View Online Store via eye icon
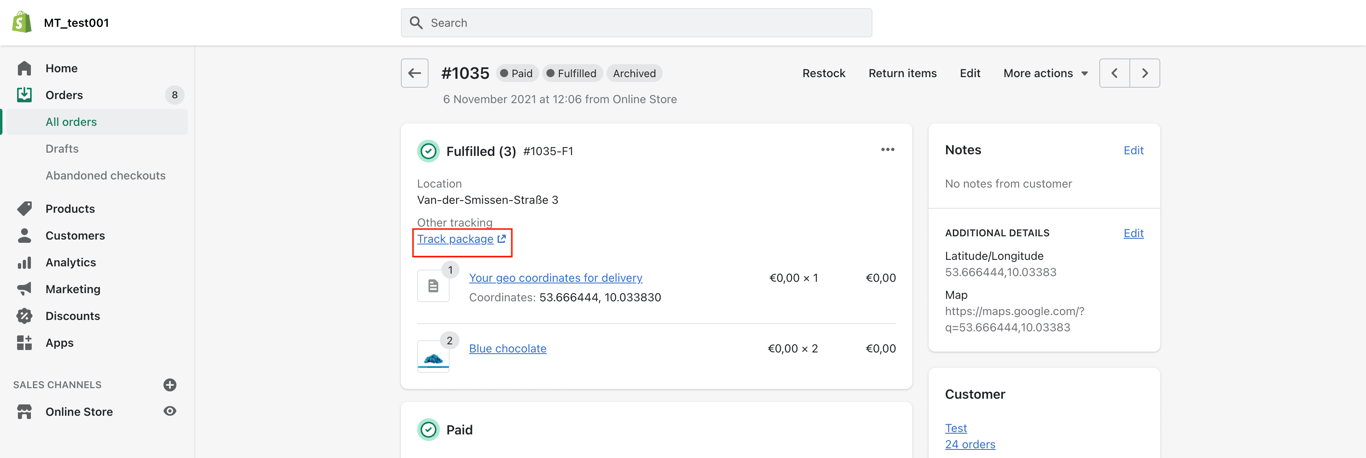 (x=170, y=411)
